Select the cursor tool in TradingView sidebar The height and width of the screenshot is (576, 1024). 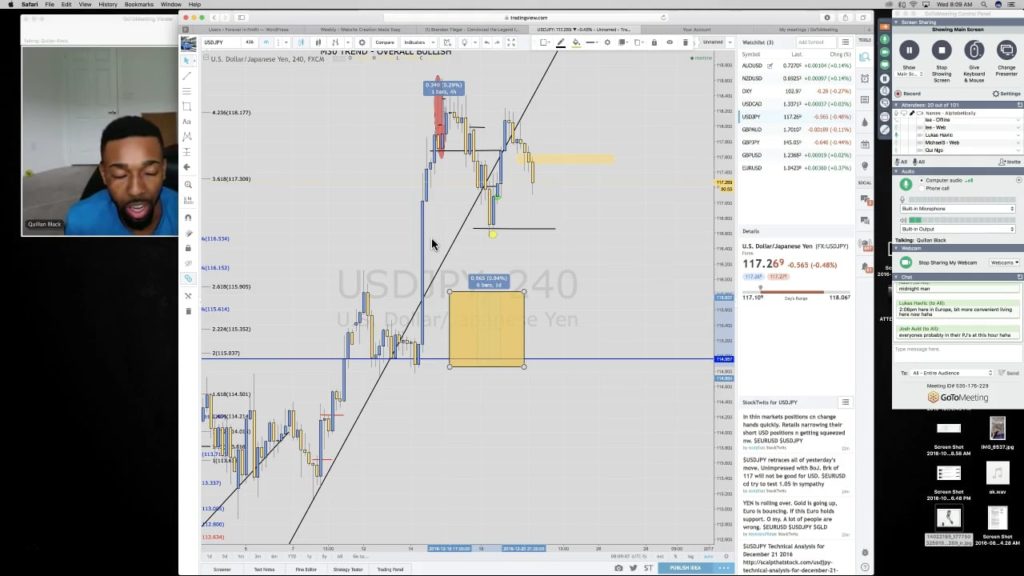[187, 60]
